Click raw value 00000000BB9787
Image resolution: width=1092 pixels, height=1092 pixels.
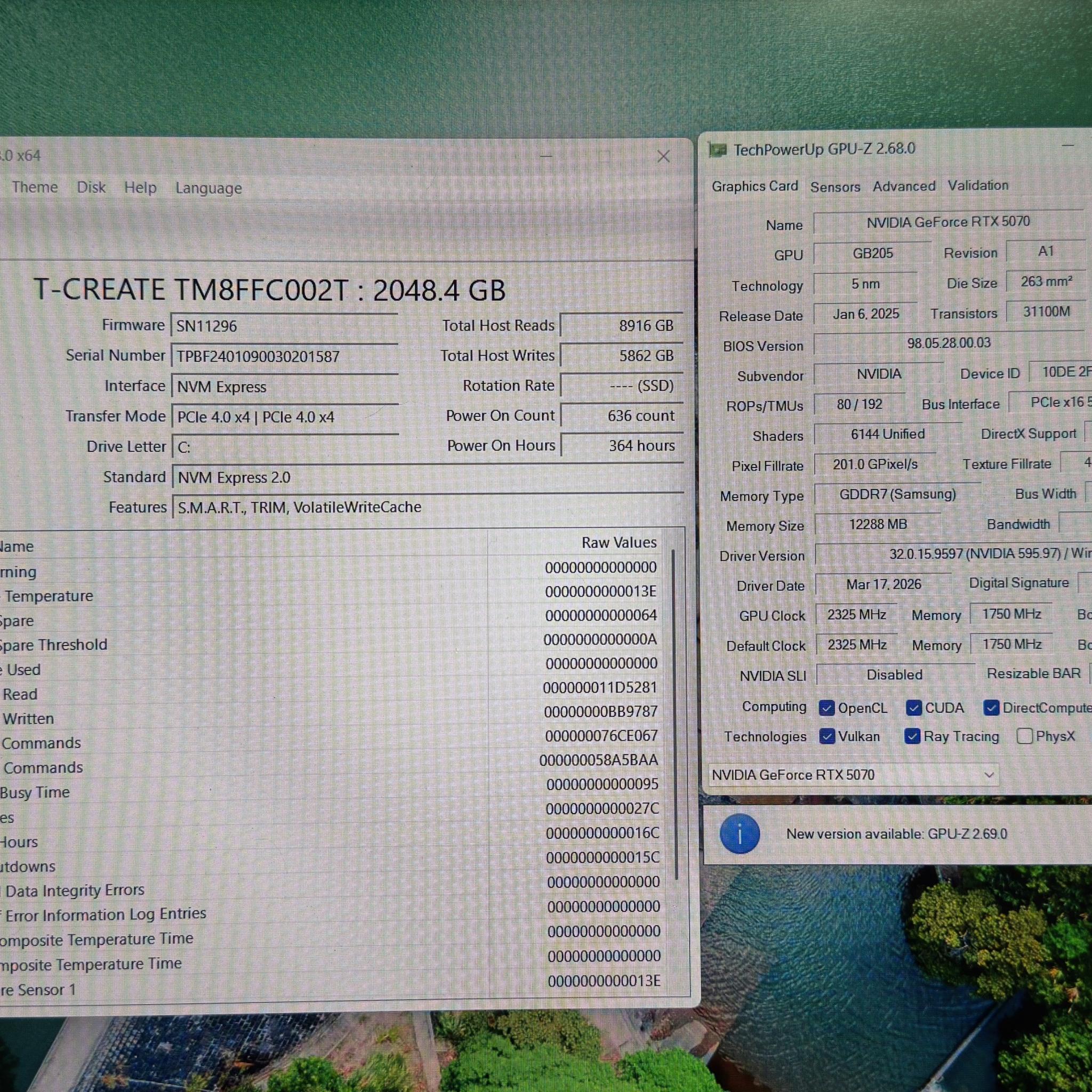coord(601,712)
